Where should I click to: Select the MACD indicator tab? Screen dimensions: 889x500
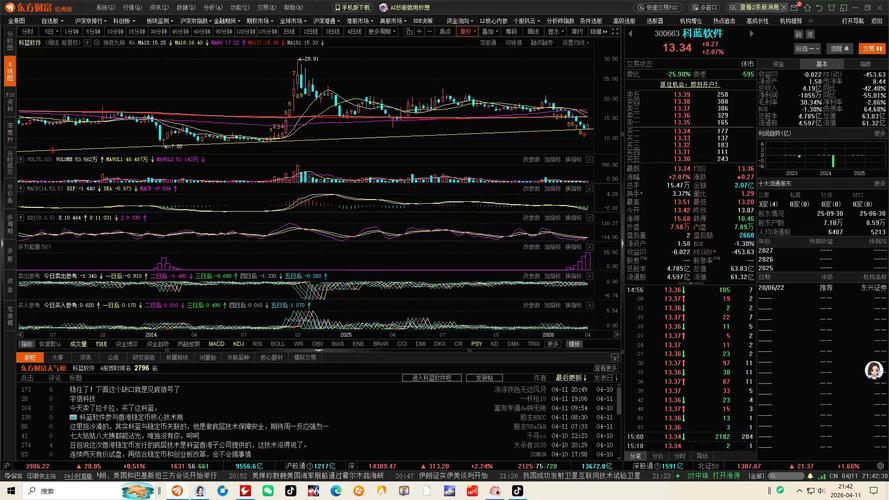tap(216, 344)
